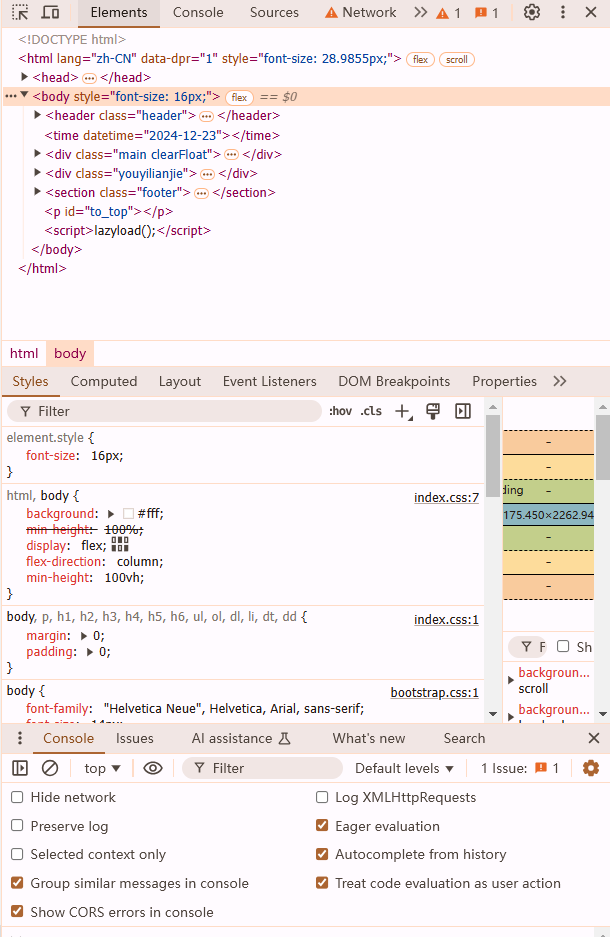Viewport: 610px width, 937px height.
Task: Click the flex badge on the html element
Action: tap(421, 60)
